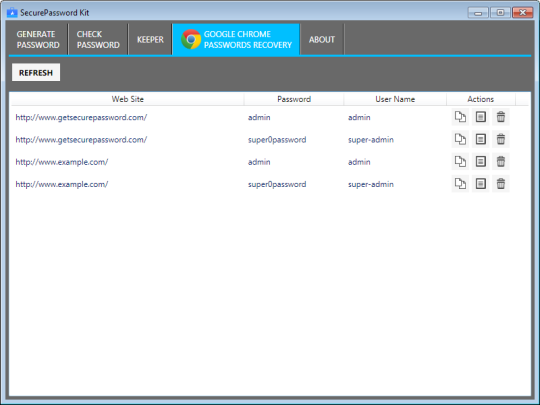Select 'super-admin' in example.com row
This screenshot has width=540, height=405.
(x=371, y=184)
